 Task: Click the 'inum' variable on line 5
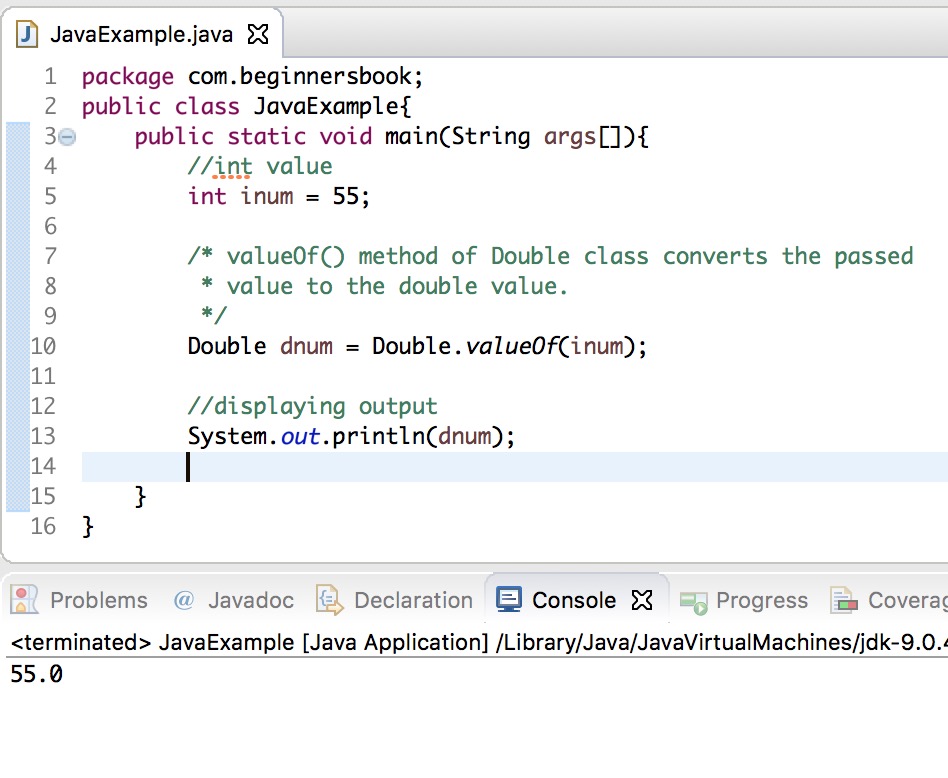tap(267, 196)
